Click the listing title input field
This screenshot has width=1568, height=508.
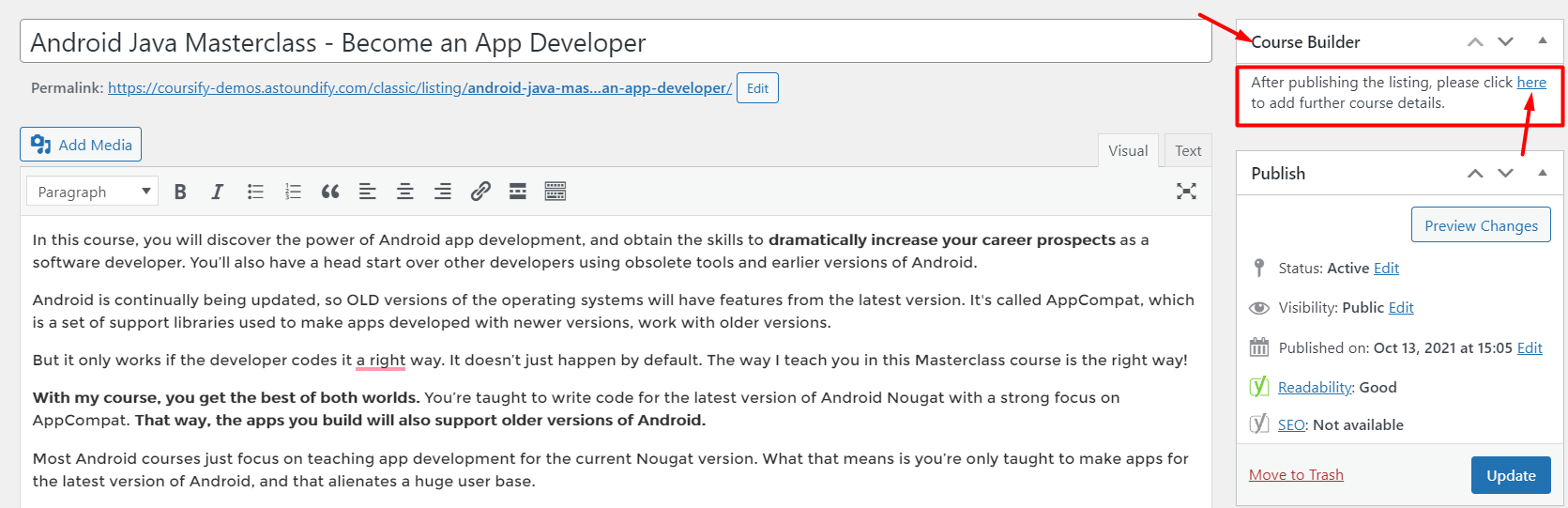click(x=616, y=42)
